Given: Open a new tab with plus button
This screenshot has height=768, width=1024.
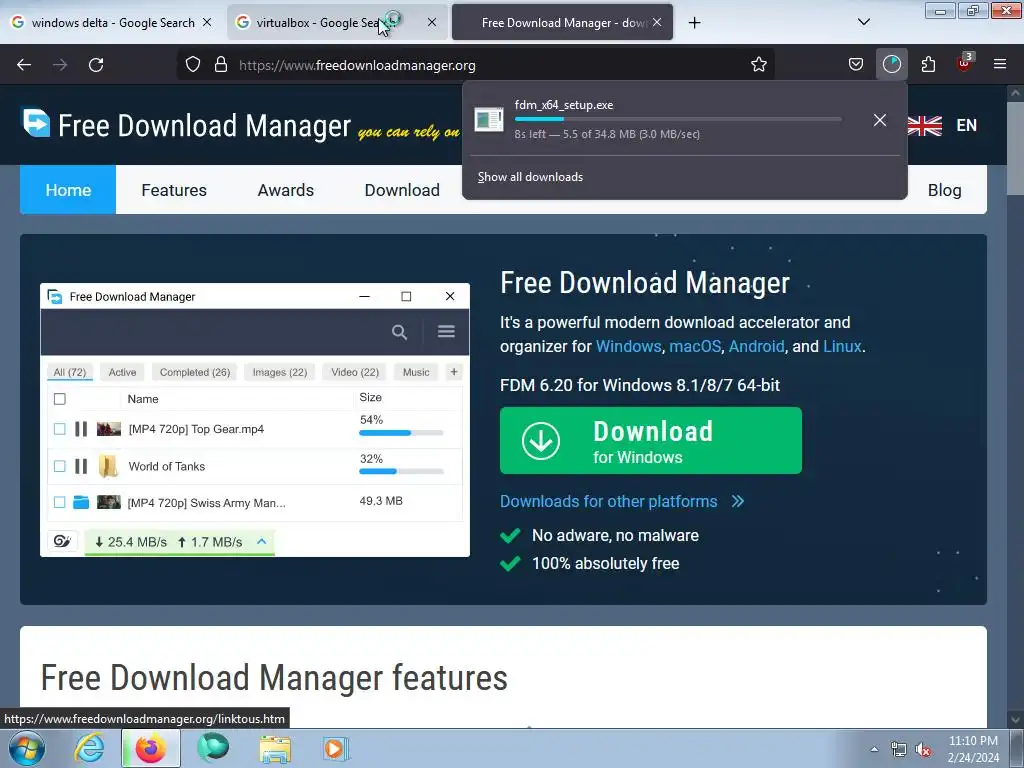Looking at the screenshot, I should (694, 23).
